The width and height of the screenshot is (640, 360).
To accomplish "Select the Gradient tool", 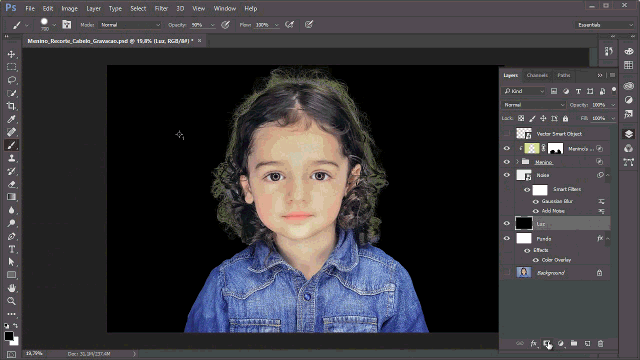I will (x=11, y=197).
